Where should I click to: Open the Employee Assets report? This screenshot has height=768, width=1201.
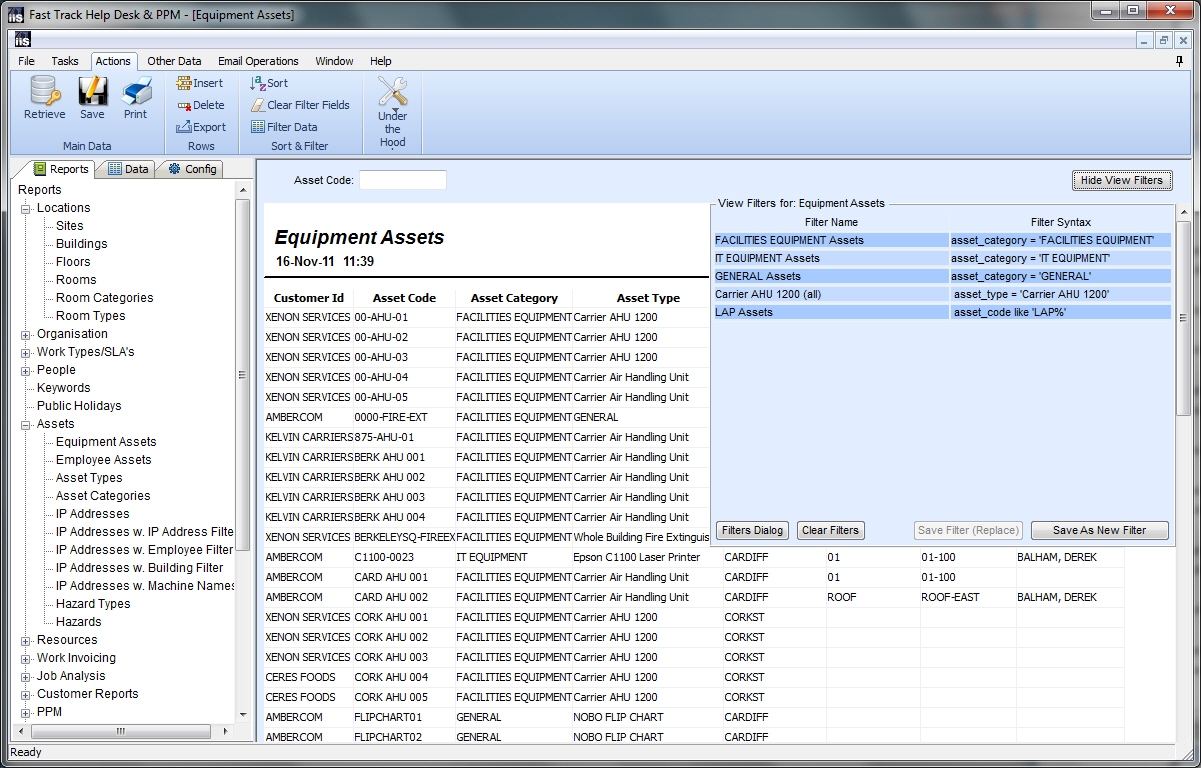tap(104, 460)
